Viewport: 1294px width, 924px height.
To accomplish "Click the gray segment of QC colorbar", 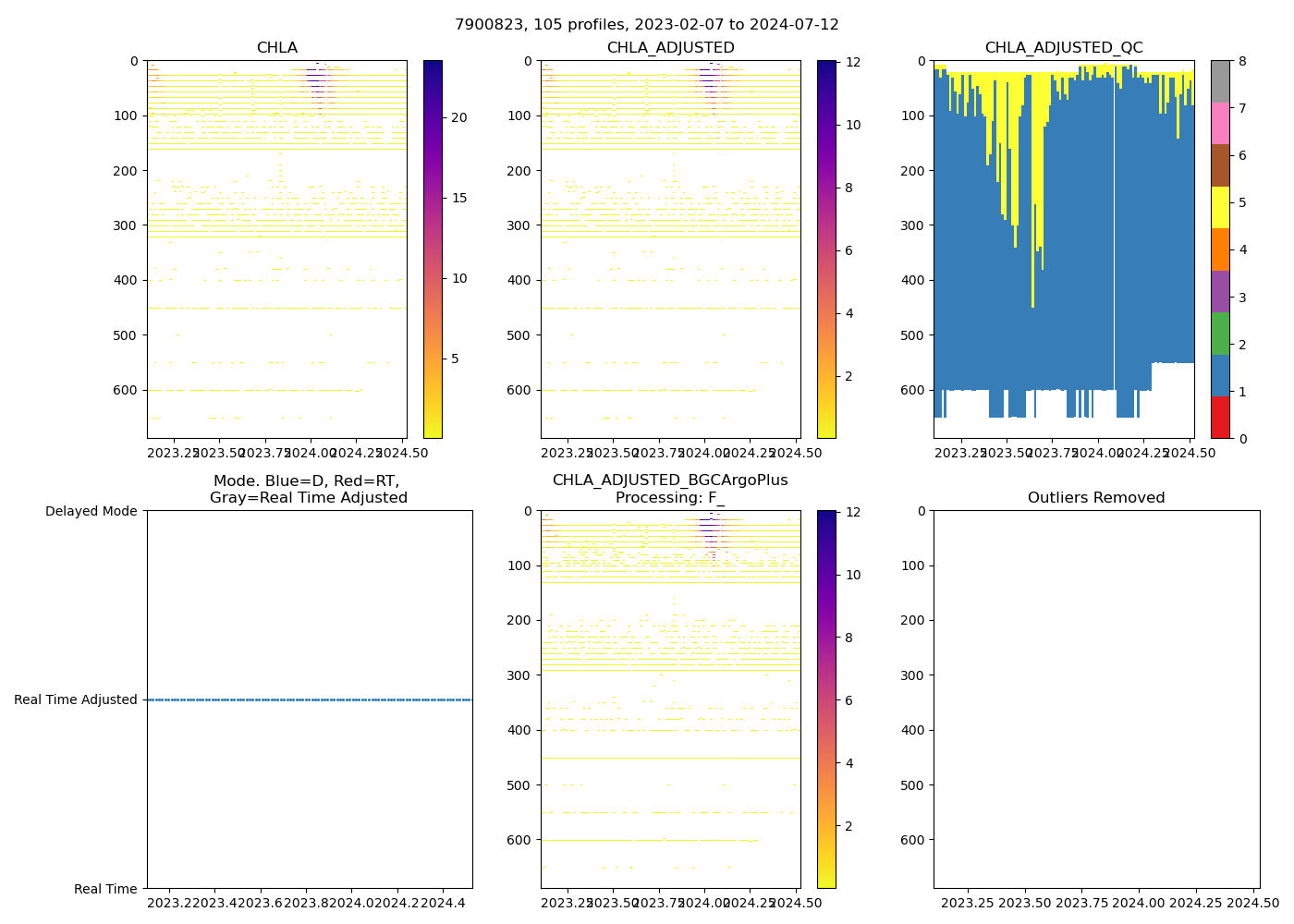I will pyautogui.click(x=1220, y=81).
